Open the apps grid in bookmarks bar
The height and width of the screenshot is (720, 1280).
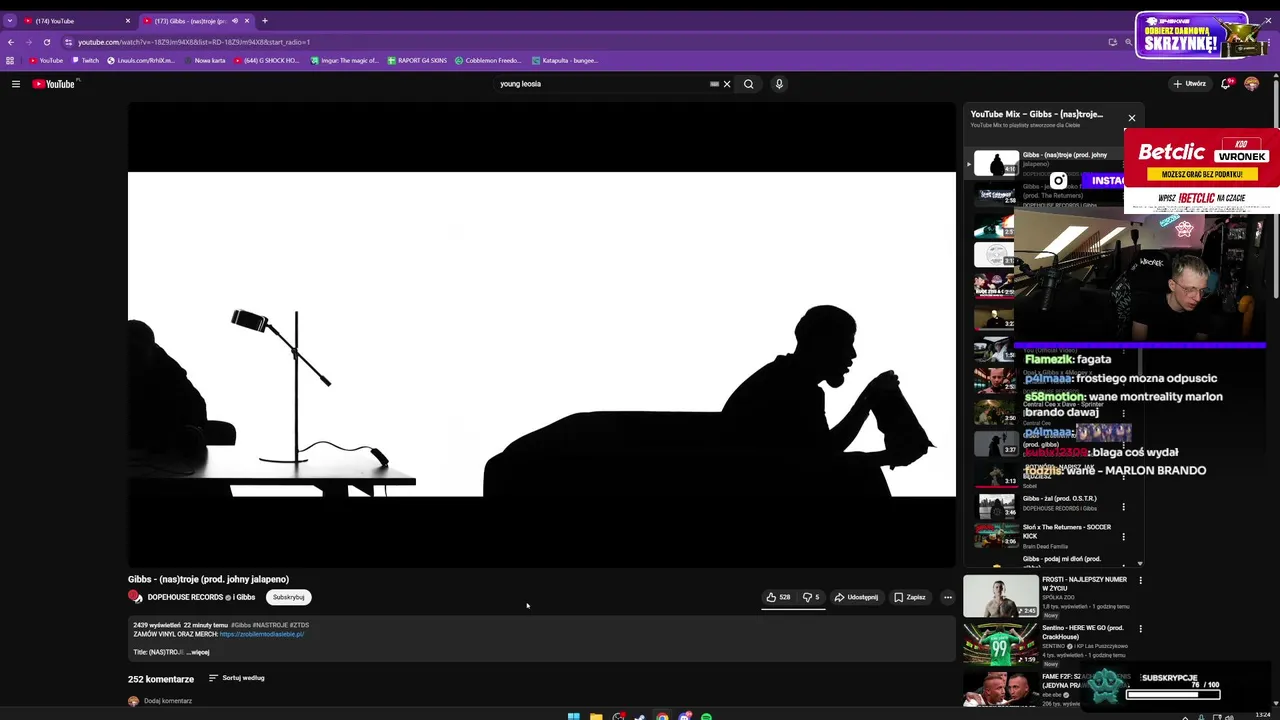tap(10, 60)
